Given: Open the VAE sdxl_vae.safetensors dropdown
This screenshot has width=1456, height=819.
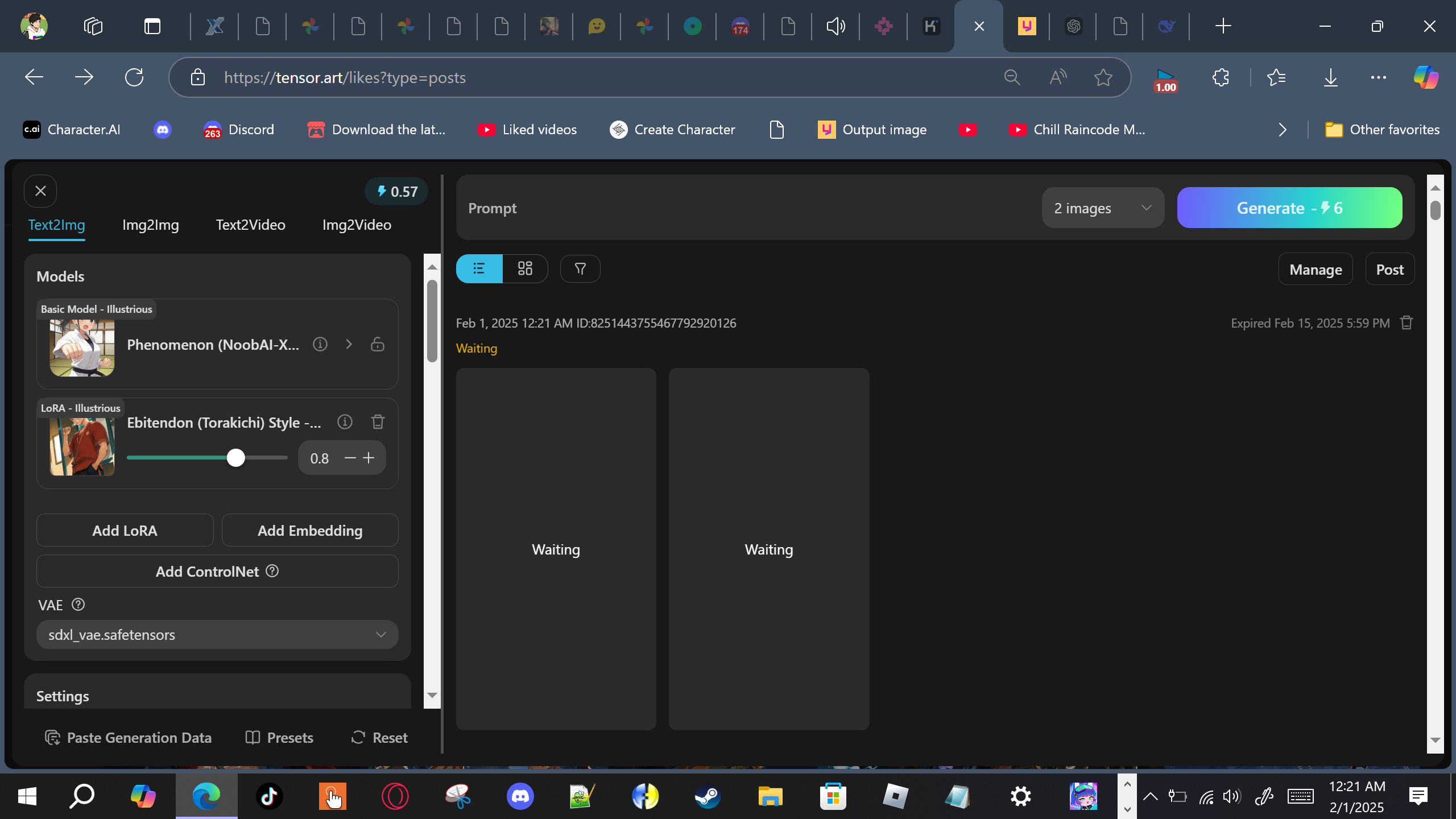Looking at the screenshot, I should point(217,634).
